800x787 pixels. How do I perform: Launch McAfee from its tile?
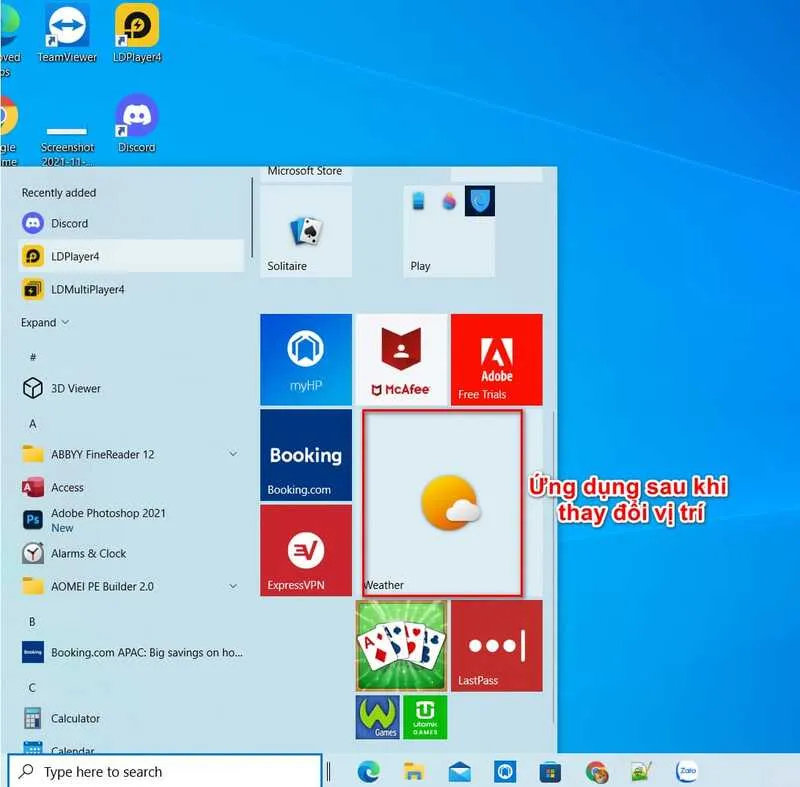tap(400, 360)
